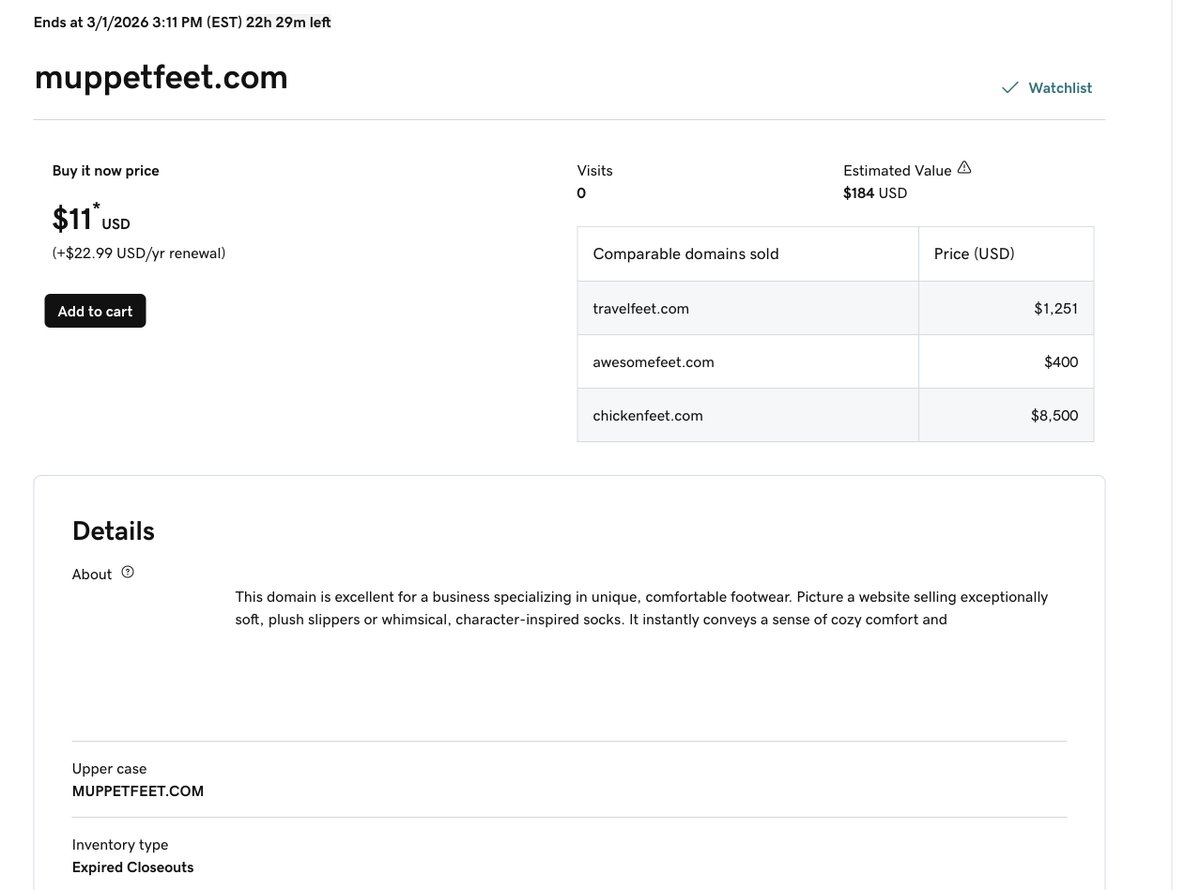The image size is (1200, 890).
Task: Click the $1,251 price cell
Action: 1006,308
